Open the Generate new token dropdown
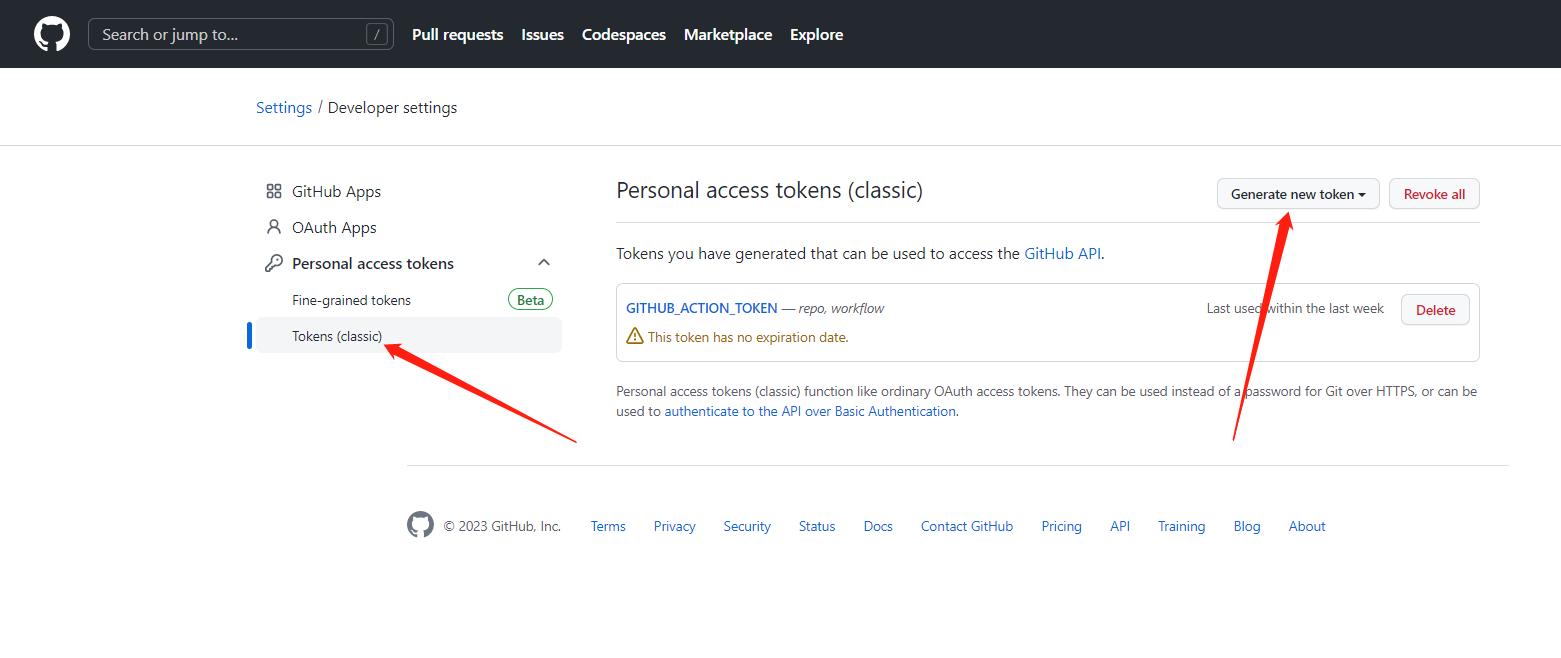Viewport: 1561px width, 658px height. tap(1297, 194)
